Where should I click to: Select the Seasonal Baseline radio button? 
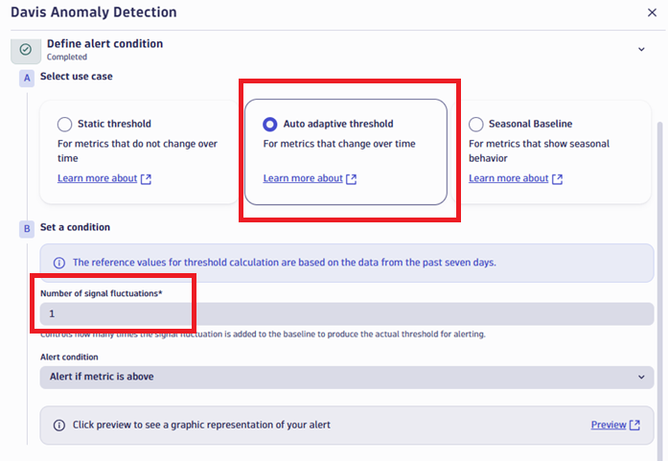tap(476, 124)
